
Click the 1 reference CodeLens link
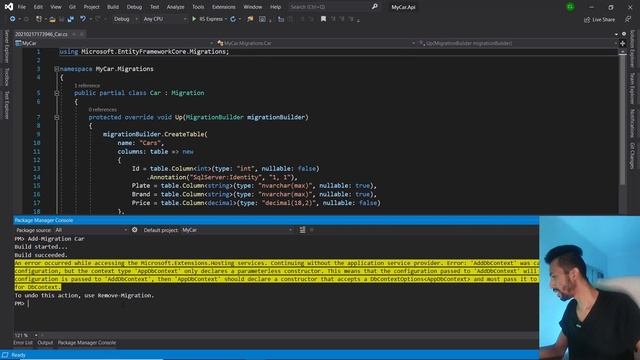coord(87,86)
